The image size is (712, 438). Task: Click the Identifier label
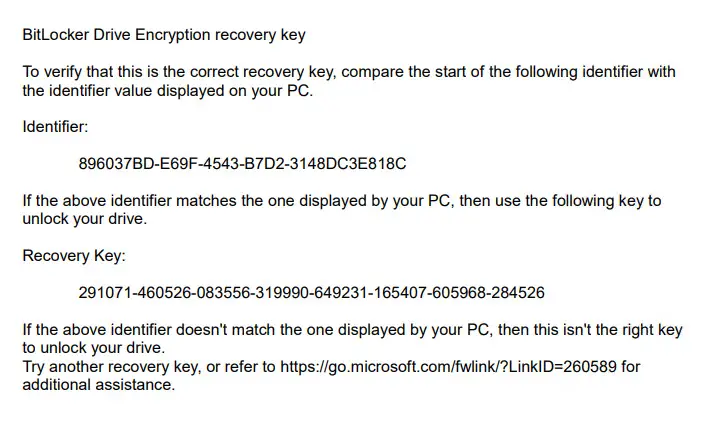click(55, 127)
